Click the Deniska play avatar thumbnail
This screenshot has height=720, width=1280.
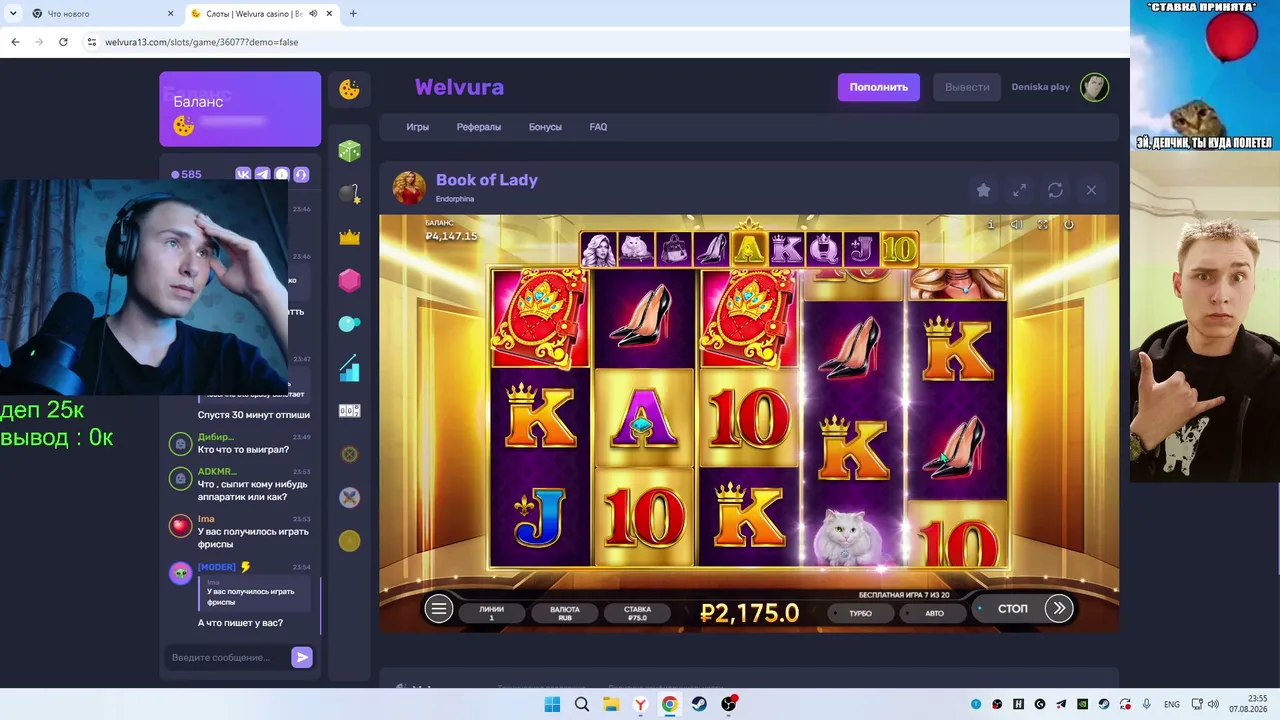[x=1094, y=87]
